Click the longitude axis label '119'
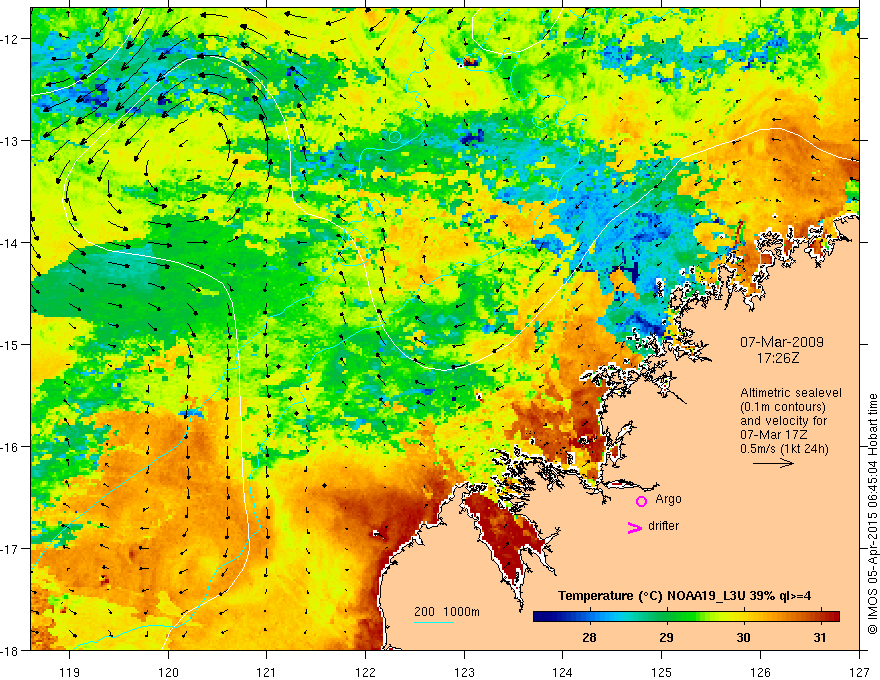Screen dimensions: 880x680 [70, 672]
